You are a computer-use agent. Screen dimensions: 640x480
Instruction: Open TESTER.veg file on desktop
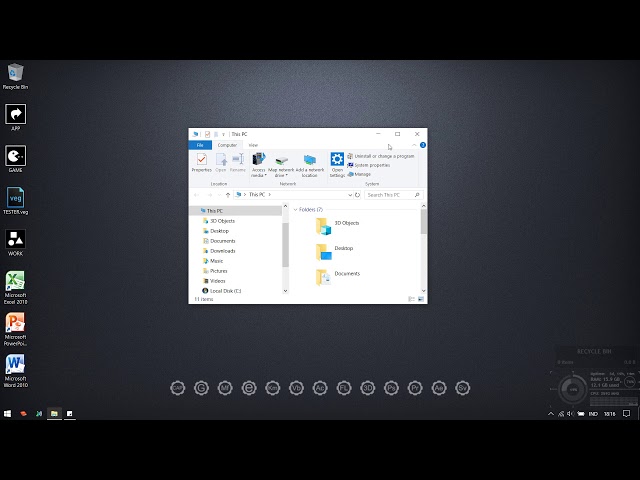coord(16,201)
